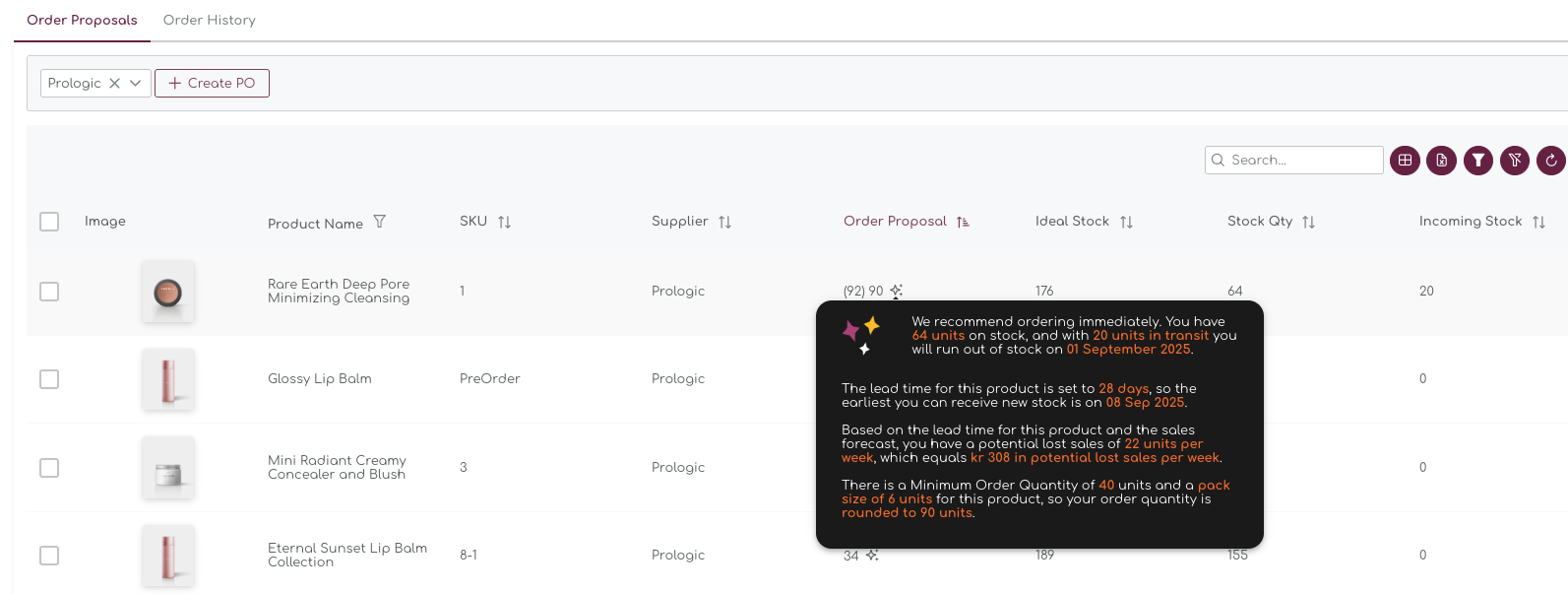Select the Order Proposals tab
This screenshot has width=1568, height=594.
pyautogui.click(x=82, y=20)
